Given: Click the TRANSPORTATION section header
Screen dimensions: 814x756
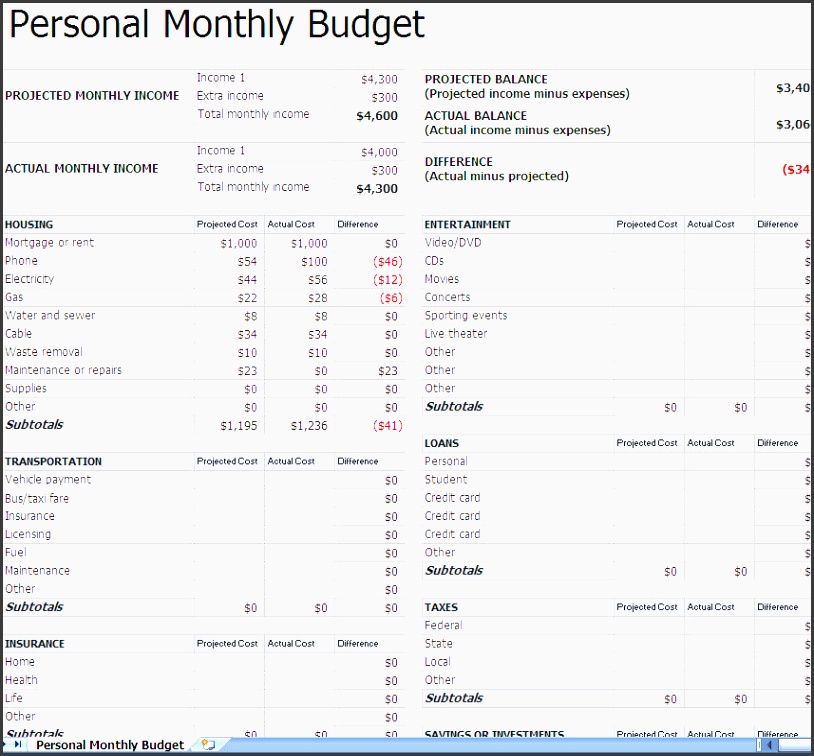Looking at the screenshot, I should coord(53,462).
